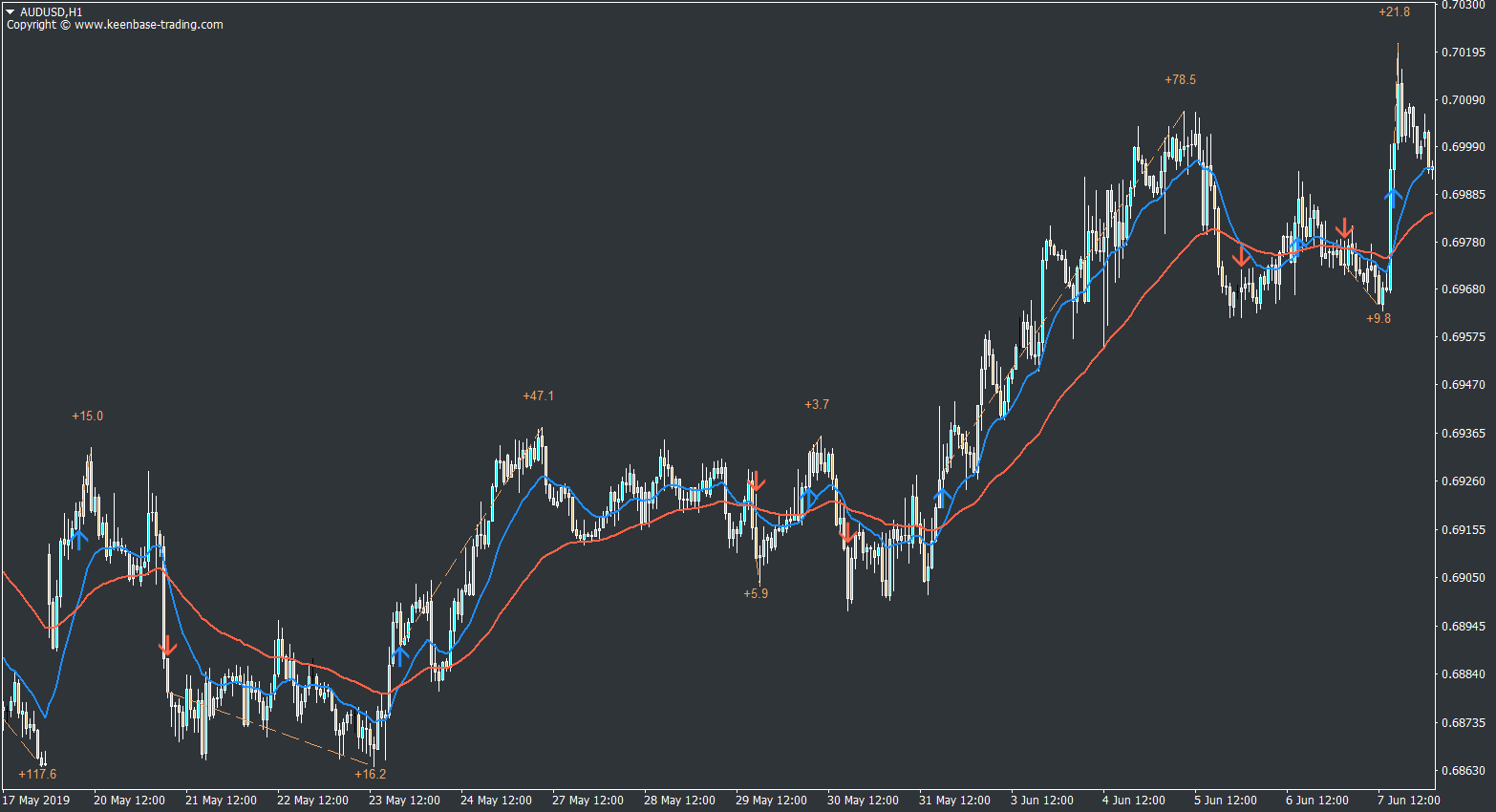Viewport: 1496px width, 812px height.
Task: Select the blue buy arrow near 6 Jun
Action: click(1298, 246)
